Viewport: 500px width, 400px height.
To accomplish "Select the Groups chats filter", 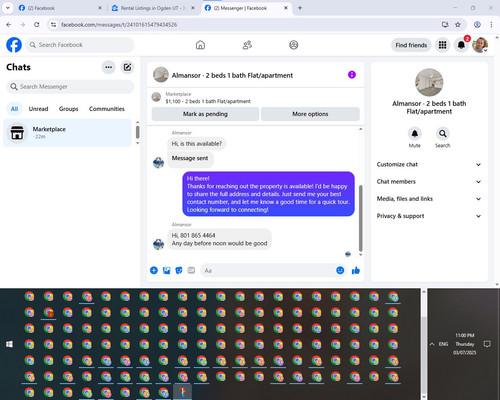I will [69, 109].
